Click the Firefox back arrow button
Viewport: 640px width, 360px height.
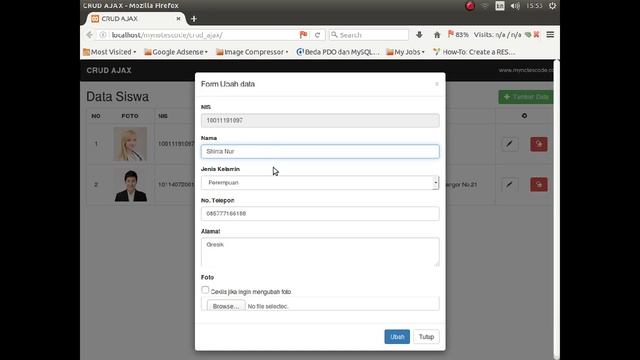89,35
